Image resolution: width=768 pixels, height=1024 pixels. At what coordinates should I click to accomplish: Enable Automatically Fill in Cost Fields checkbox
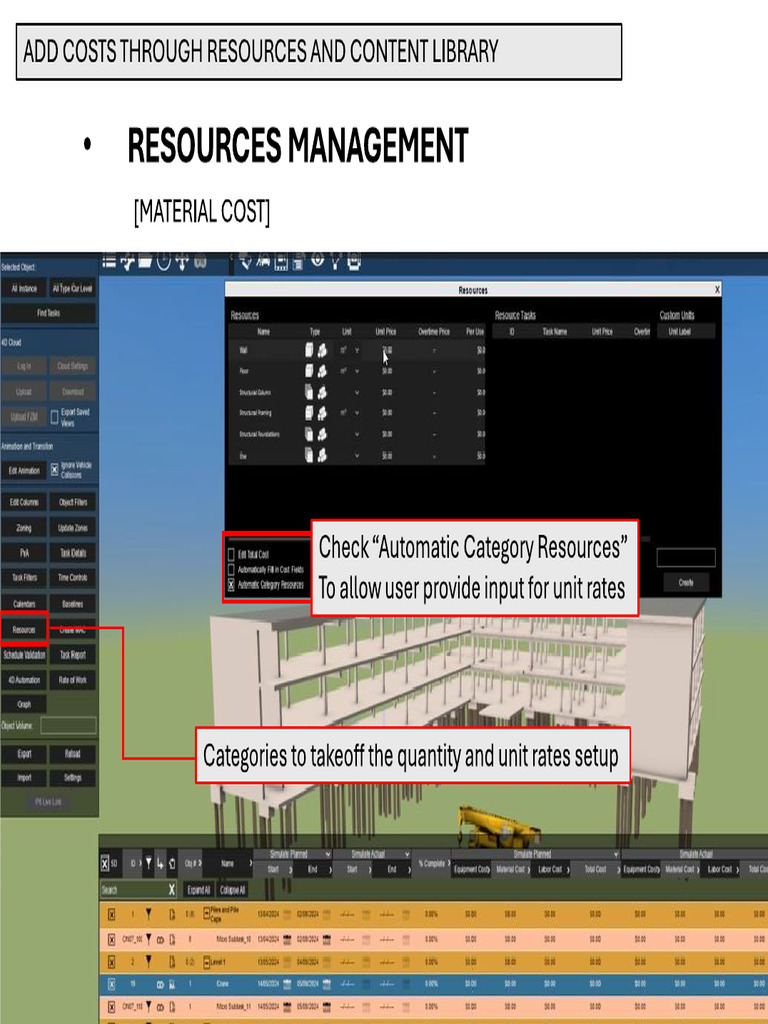[x=231, y=569]
